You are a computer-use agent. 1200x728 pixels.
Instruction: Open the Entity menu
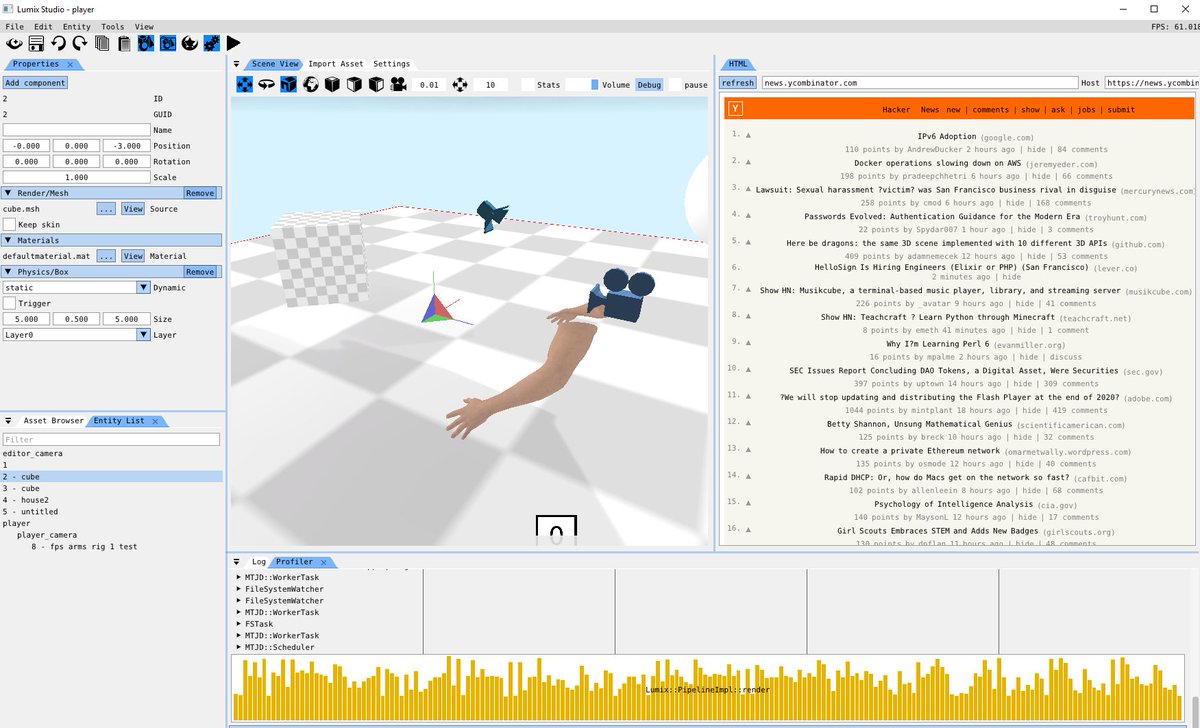point(76,27)
